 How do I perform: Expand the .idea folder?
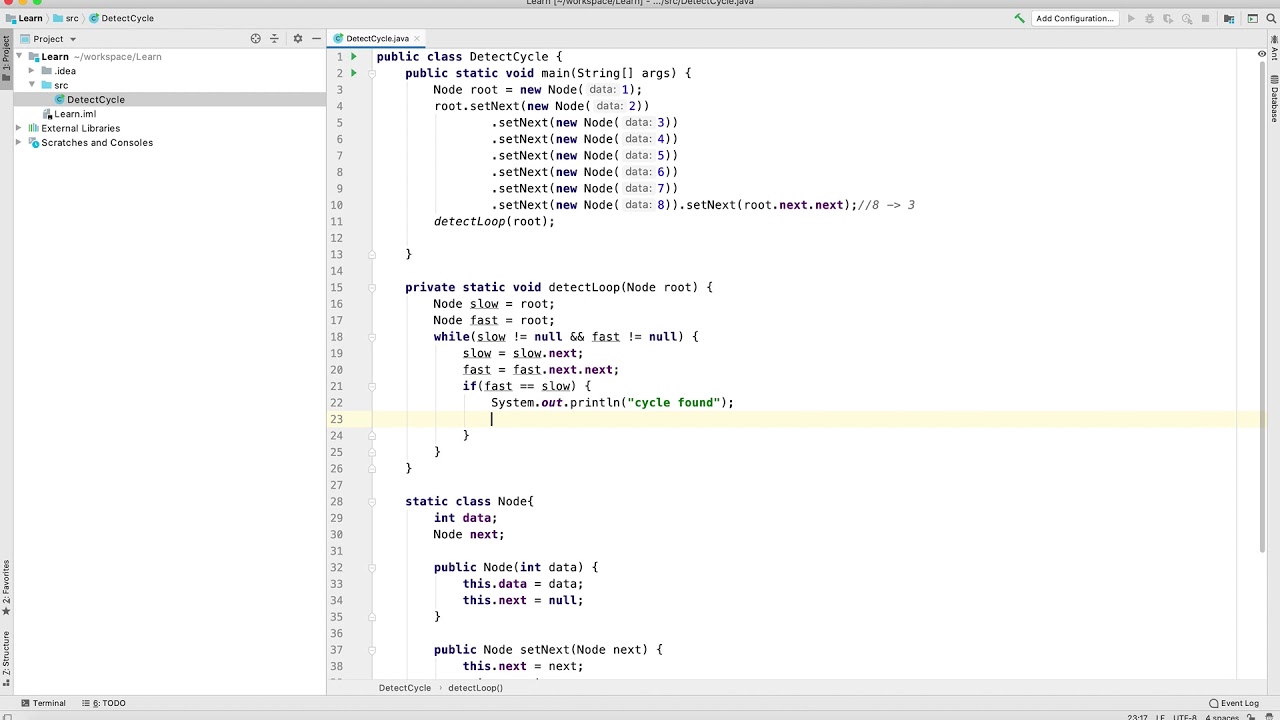pos(32,71)
